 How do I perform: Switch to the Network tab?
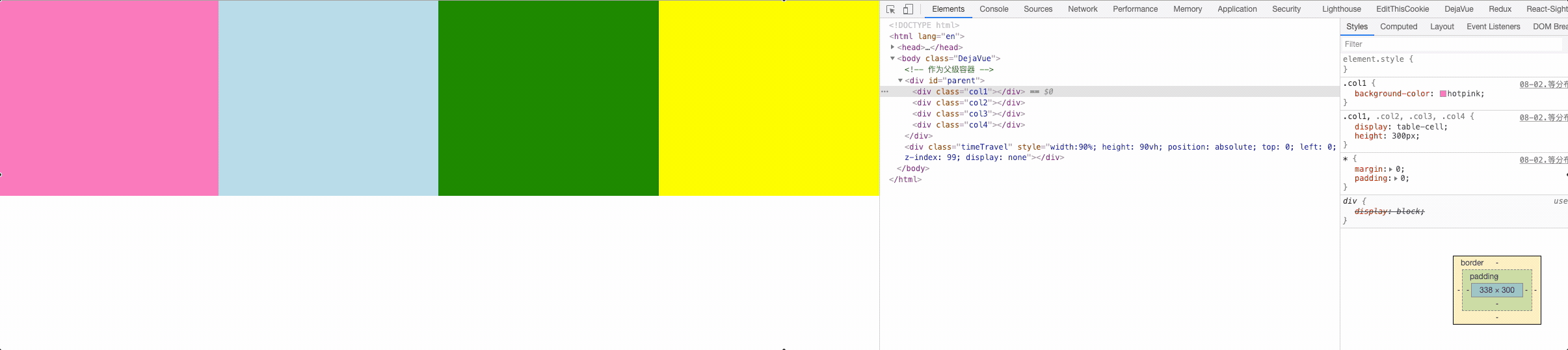[x=1082, y=9]
